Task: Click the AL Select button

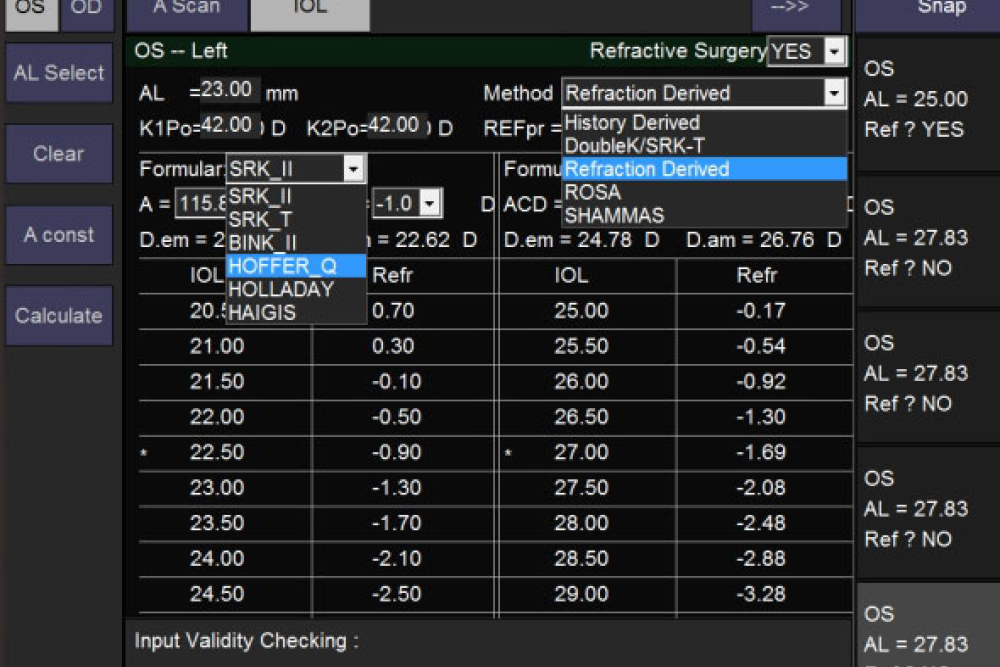Action: pos(59,73)
